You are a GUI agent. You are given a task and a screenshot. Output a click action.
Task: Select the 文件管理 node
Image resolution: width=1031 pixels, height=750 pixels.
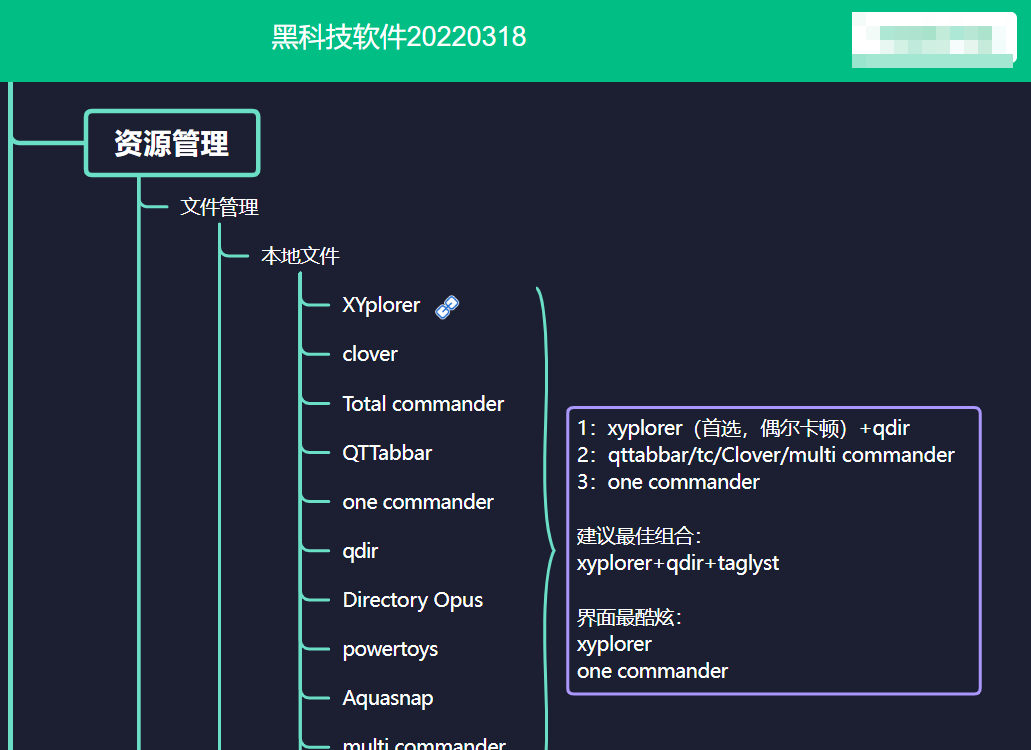point(220,207)
